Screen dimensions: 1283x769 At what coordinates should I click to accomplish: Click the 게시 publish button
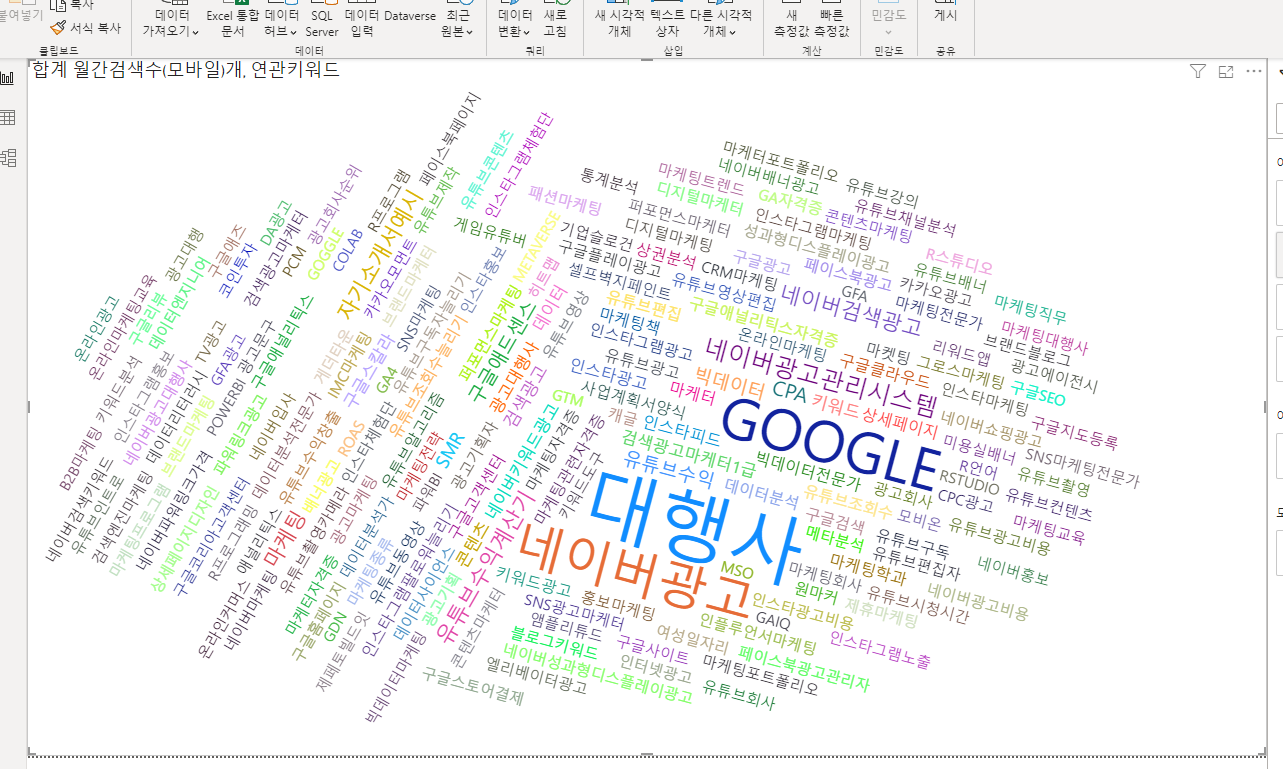(x=945, y=16)
